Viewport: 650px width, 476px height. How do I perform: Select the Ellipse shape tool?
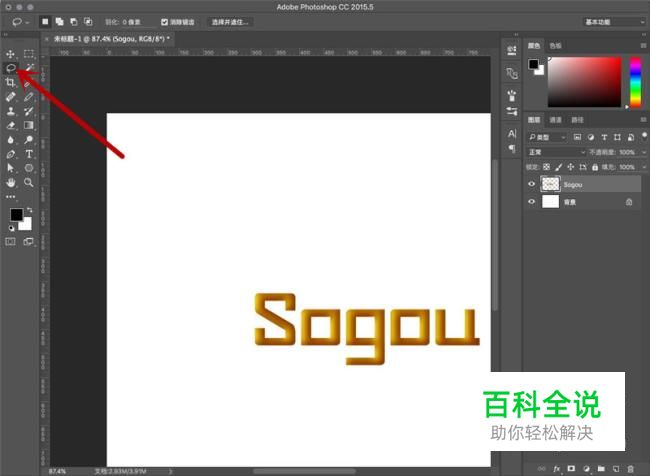point(29,168)
